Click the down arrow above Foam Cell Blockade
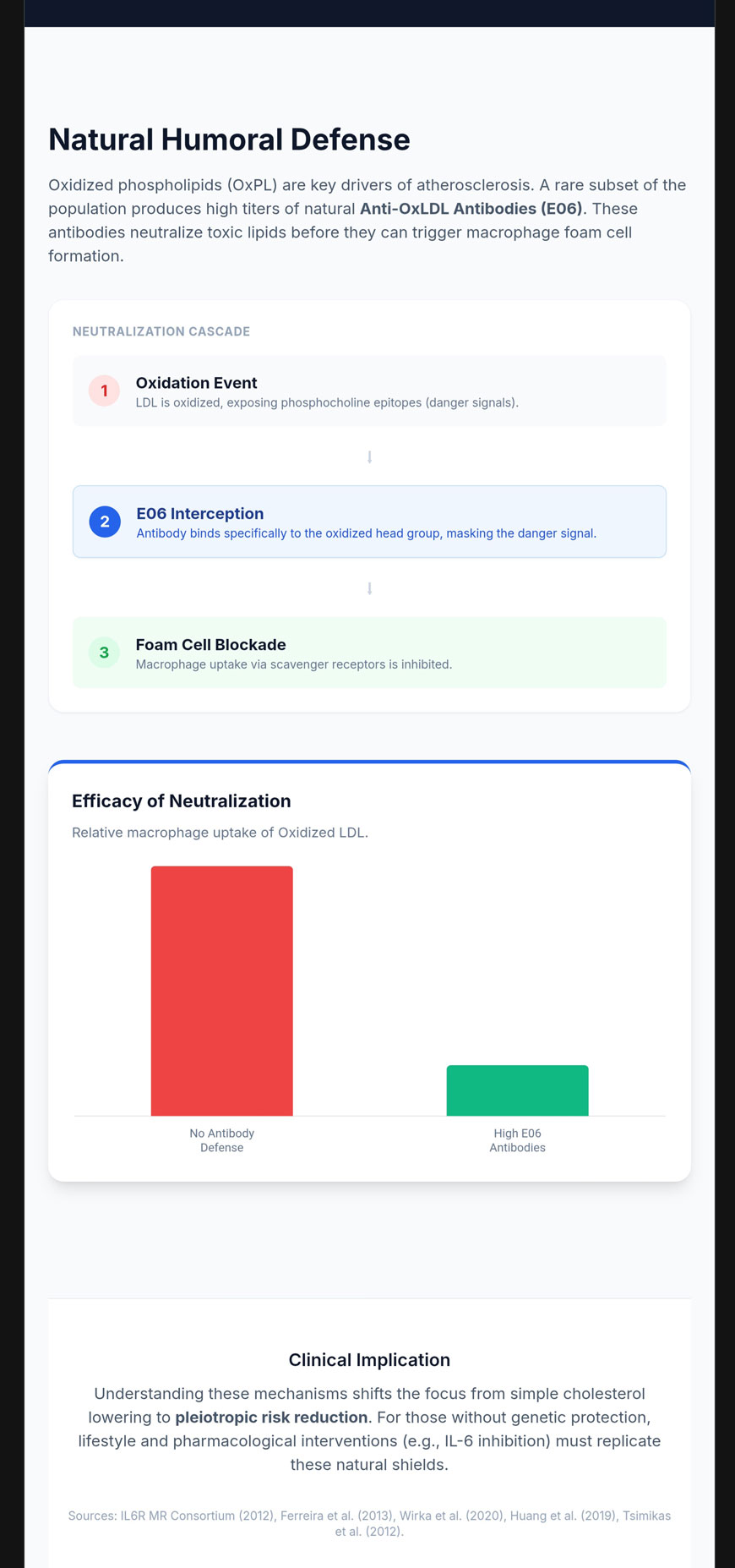The height and width of the screenshot is (1568, 735). tap(369, 588)
